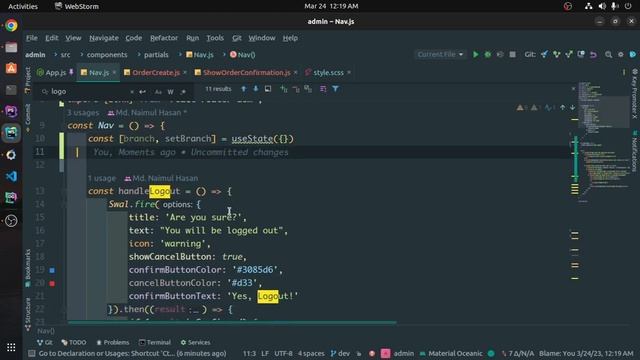This screenshot has width=640, height=360.
Task: Switch to ShowOrderConfirmation.js tab
Action: point(246,72)
